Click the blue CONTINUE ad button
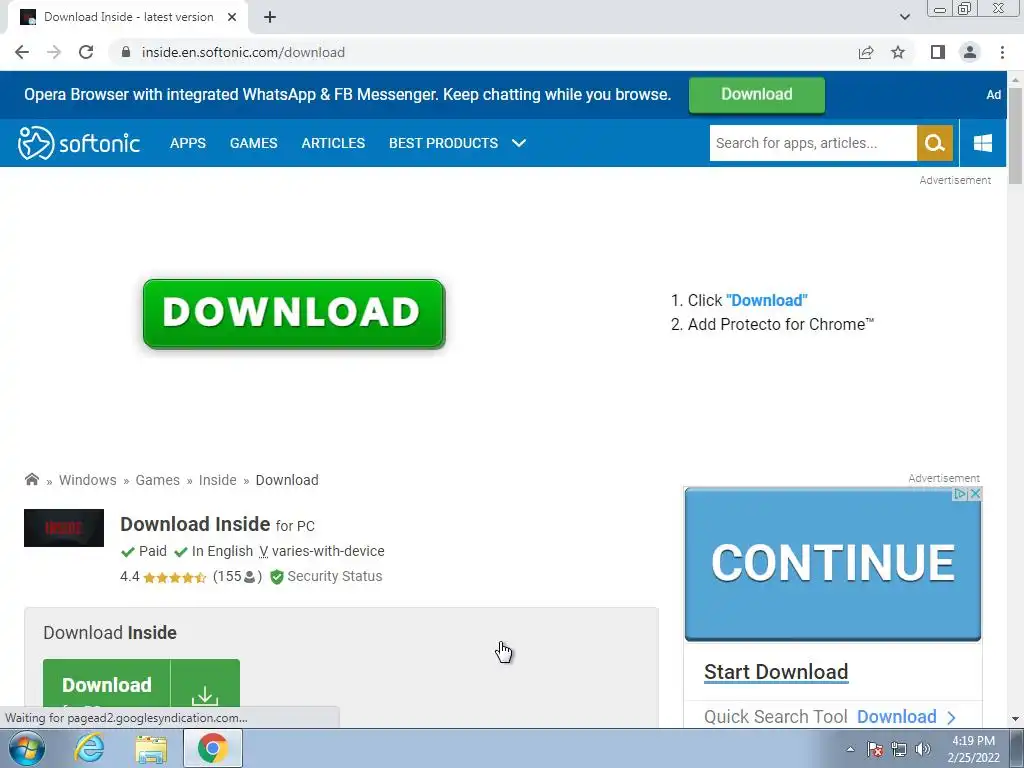The width and height of the screenshot is (1024, 768). pyautogui.click(x=833, y=564)
